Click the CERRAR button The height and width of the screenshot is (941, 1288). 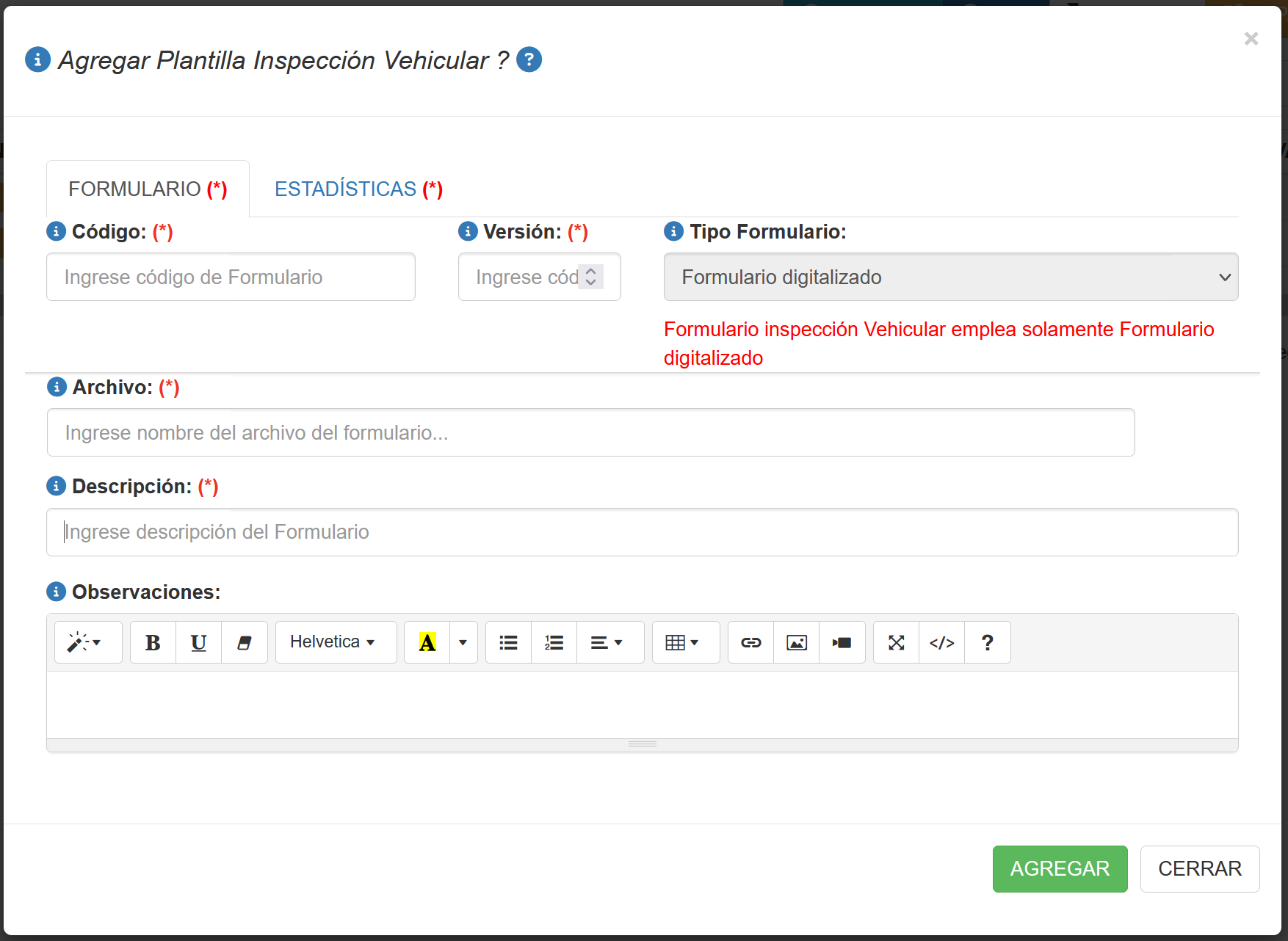(1199, 869)
